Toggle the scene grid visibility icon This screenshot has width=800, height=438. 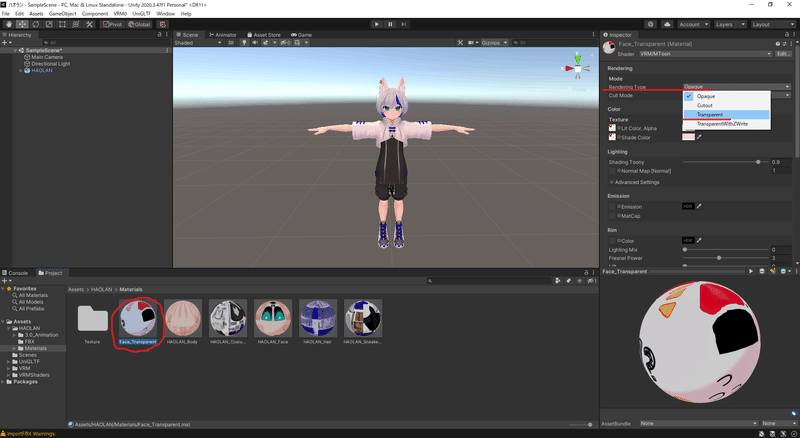click(299, 42)
